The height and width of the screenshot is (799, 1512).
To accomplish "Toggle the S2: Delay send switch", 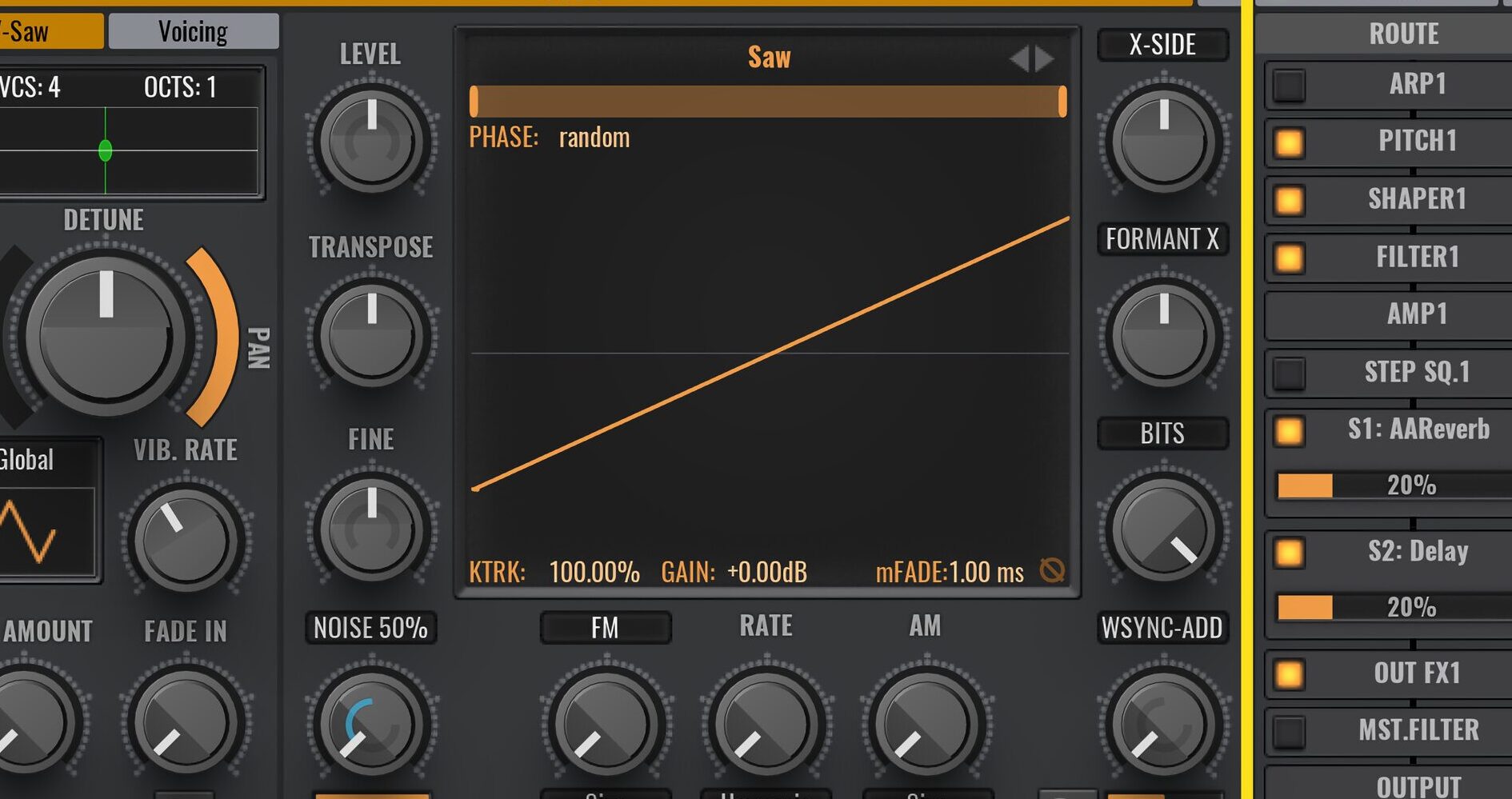I will coord(1289,552).
